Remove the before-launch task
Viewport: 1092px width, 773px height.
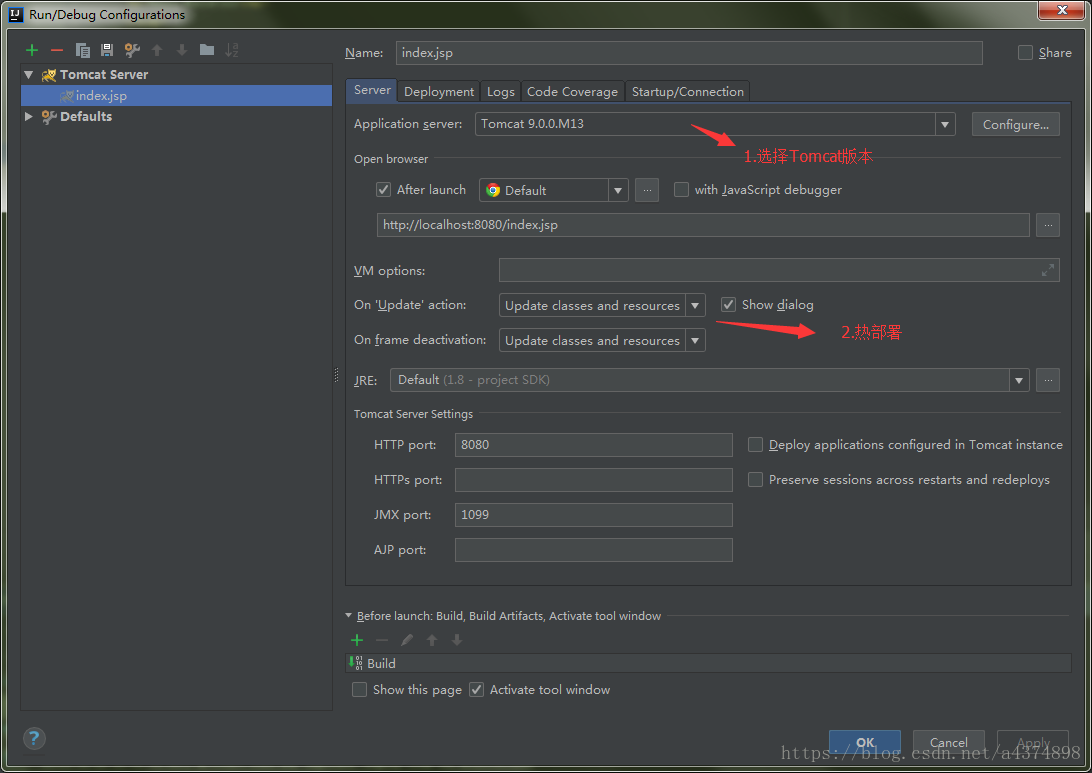382,640
